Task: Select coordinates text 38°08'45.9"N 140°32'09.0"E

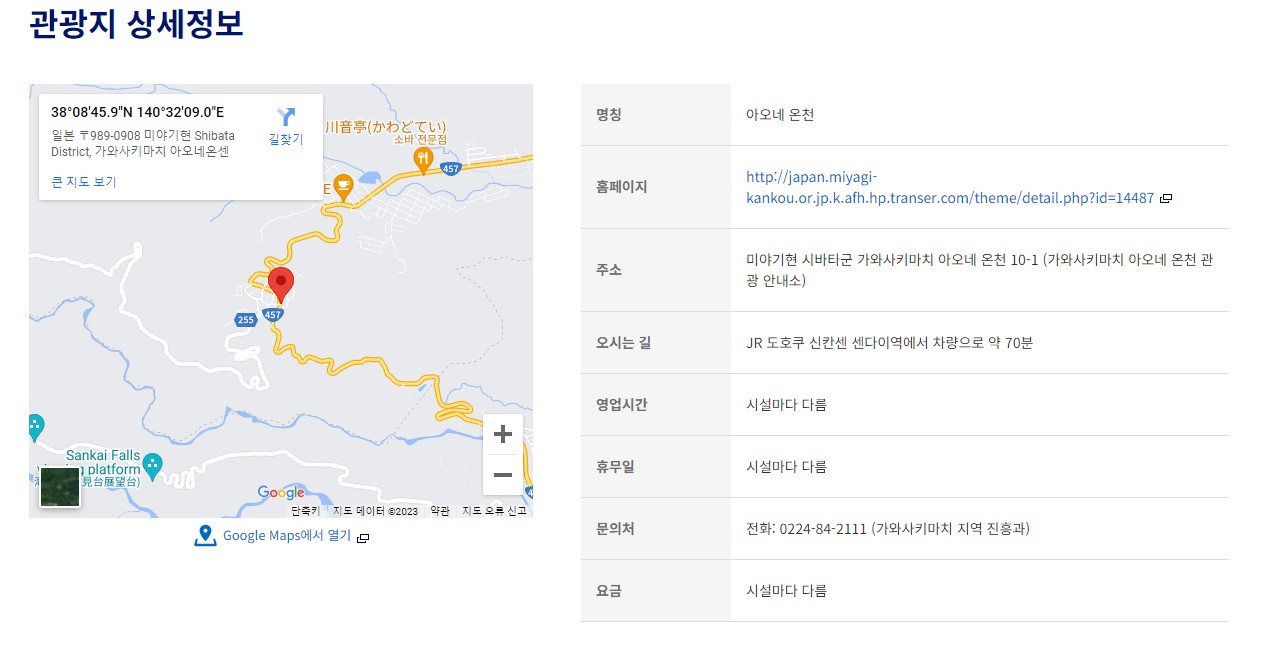Action: pyautogui.click(x=138, y=112)
